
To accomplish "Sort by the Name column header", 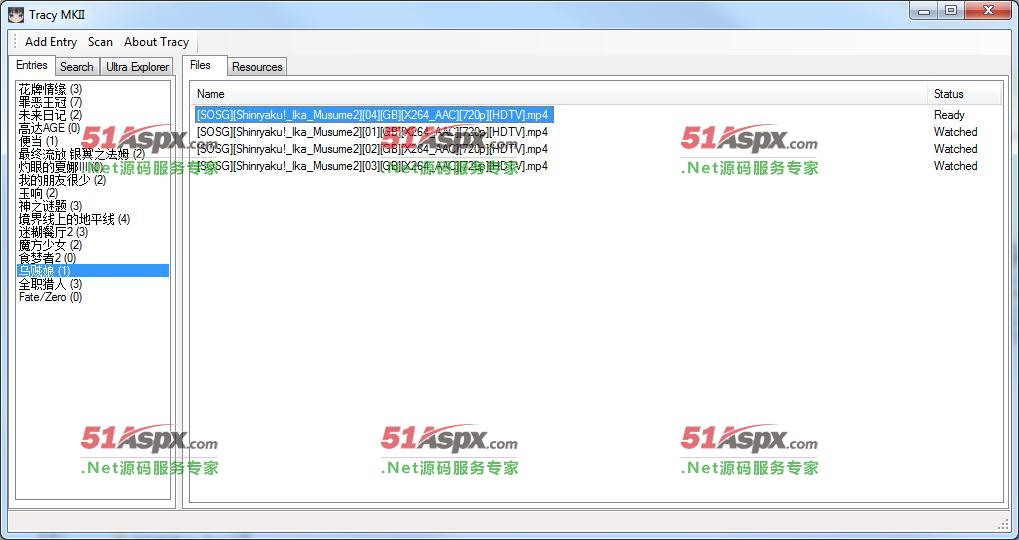I will coord(560,94).
